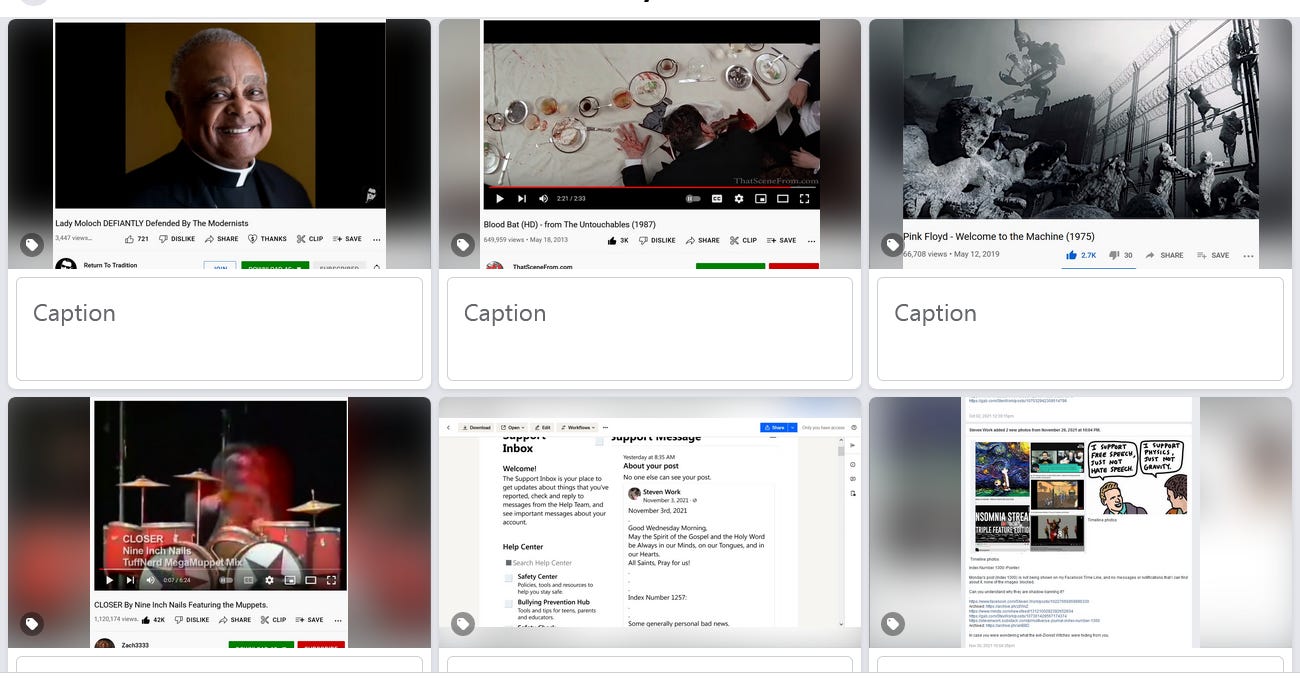Fullscreen icon in Blood Bat player
The width and height of the screenshot is (1300, 683).
click(805, 199)
